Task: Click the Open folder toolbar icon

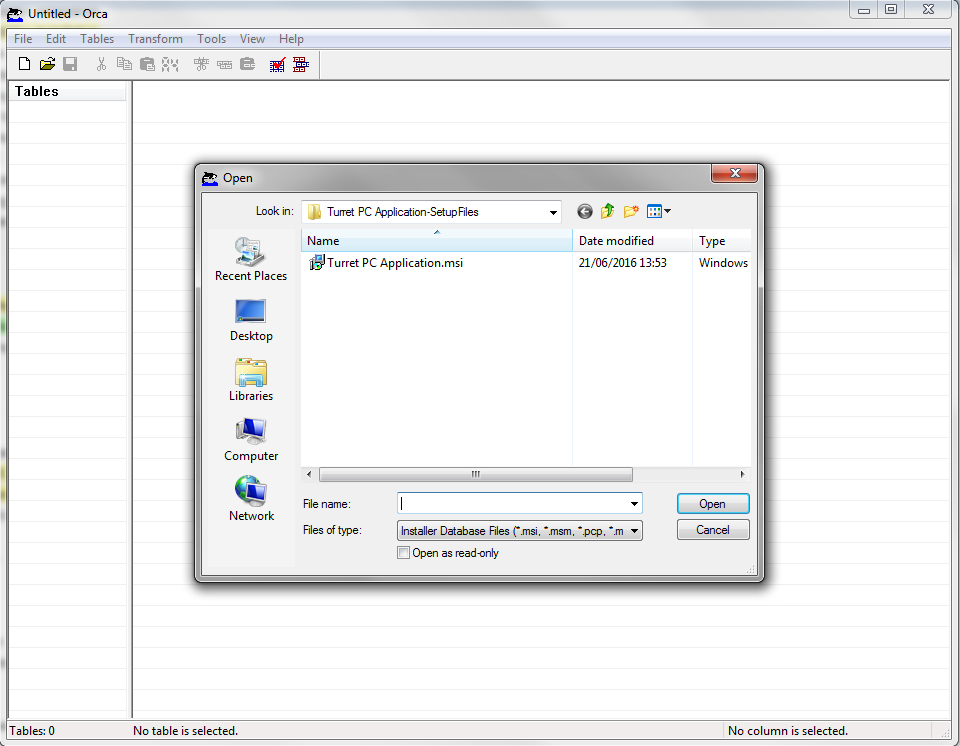Action: click(47, 64)
